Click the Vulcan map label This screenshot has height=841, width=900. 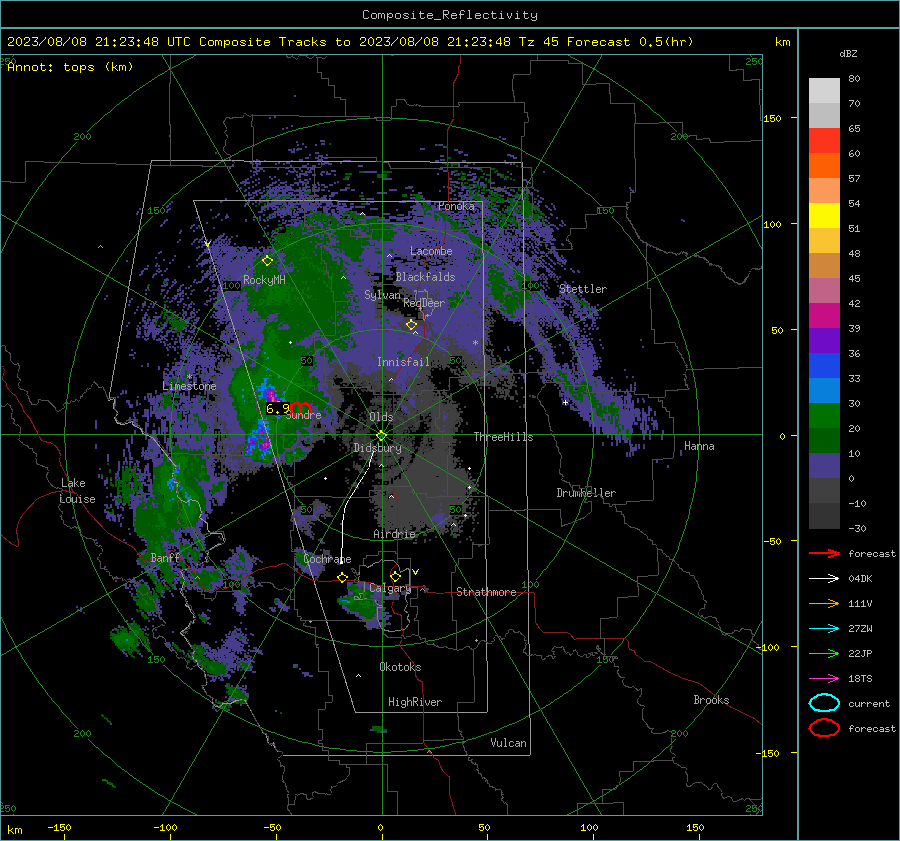coord(508,743)
